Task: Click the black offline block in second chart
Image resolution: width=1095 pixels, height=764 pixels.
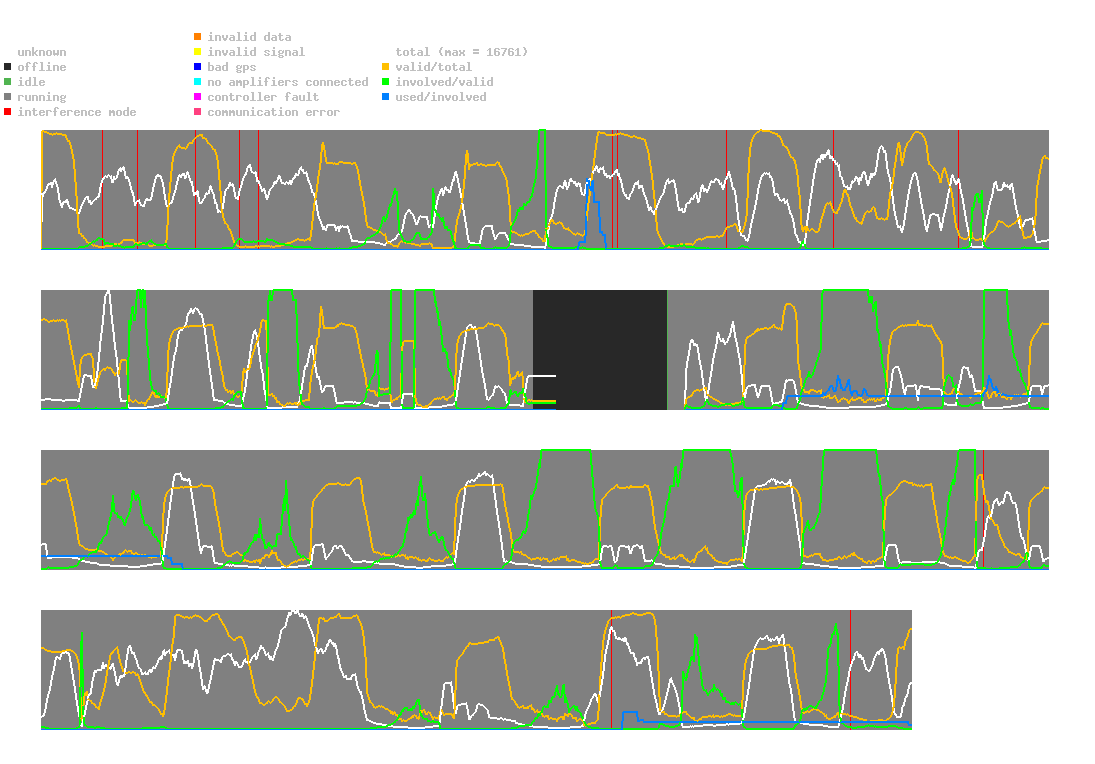Action: coord(600,350)
